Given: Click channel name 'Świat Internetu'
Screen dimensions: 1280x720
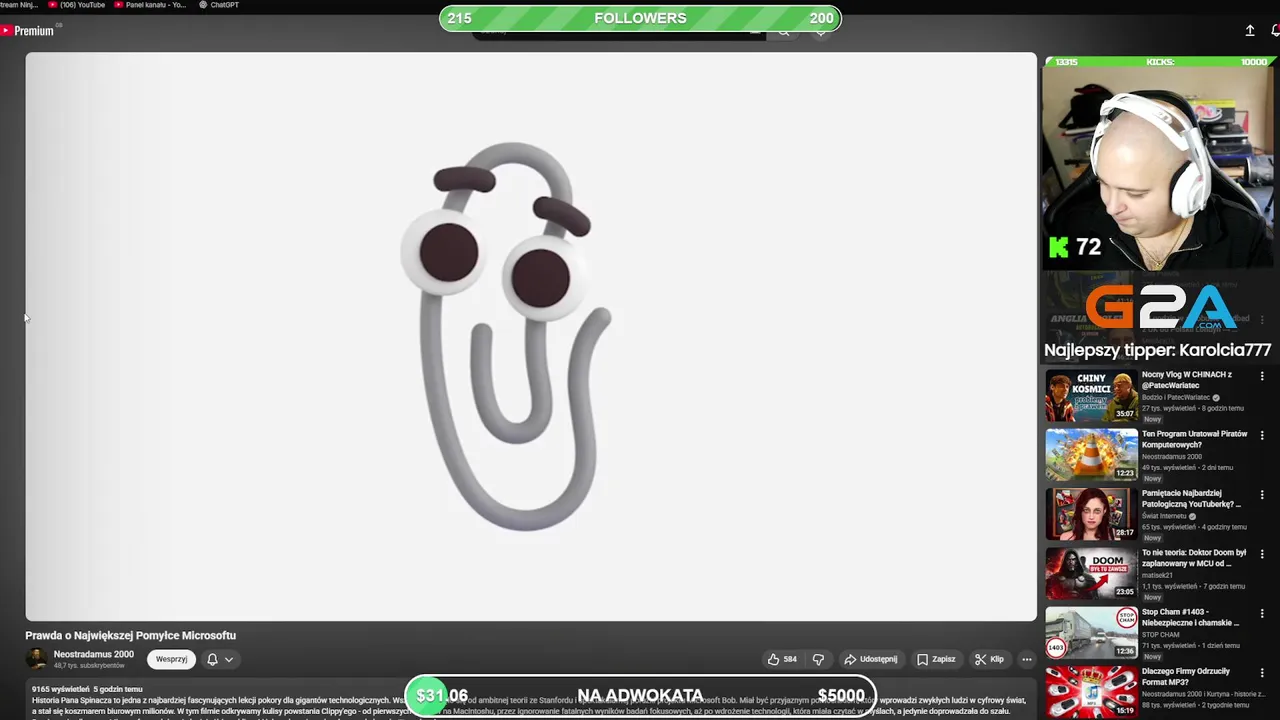Looking at the screenshot, I should [x=1164, y=516].
